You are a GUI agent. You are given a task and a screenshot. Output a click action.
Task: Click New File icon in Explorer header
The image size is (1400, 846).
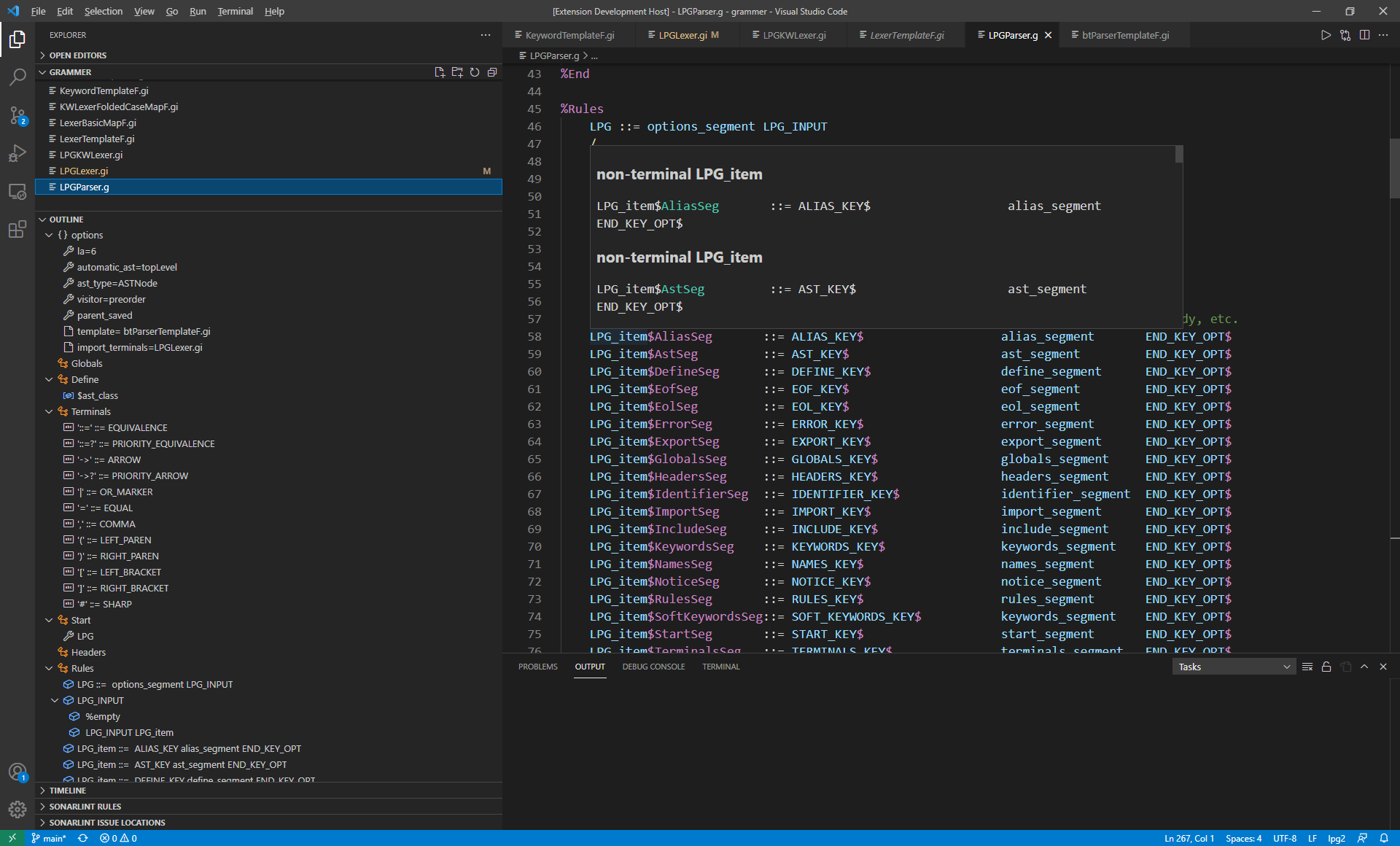(440, 72)
